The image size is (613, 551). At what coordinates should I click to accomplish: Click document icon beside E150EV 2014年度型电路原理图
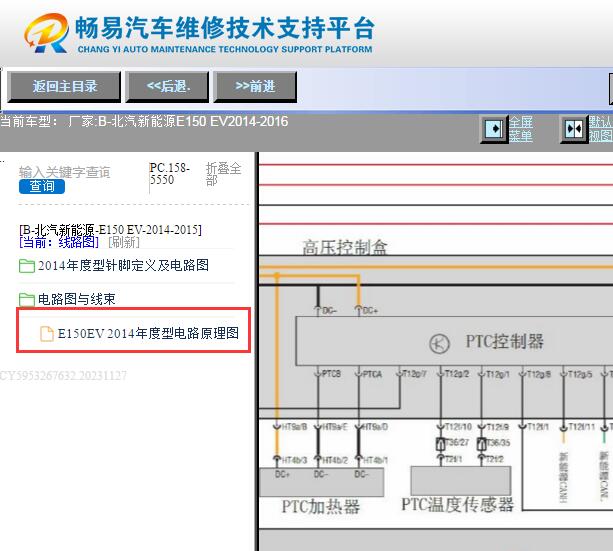tap(47, 334)
